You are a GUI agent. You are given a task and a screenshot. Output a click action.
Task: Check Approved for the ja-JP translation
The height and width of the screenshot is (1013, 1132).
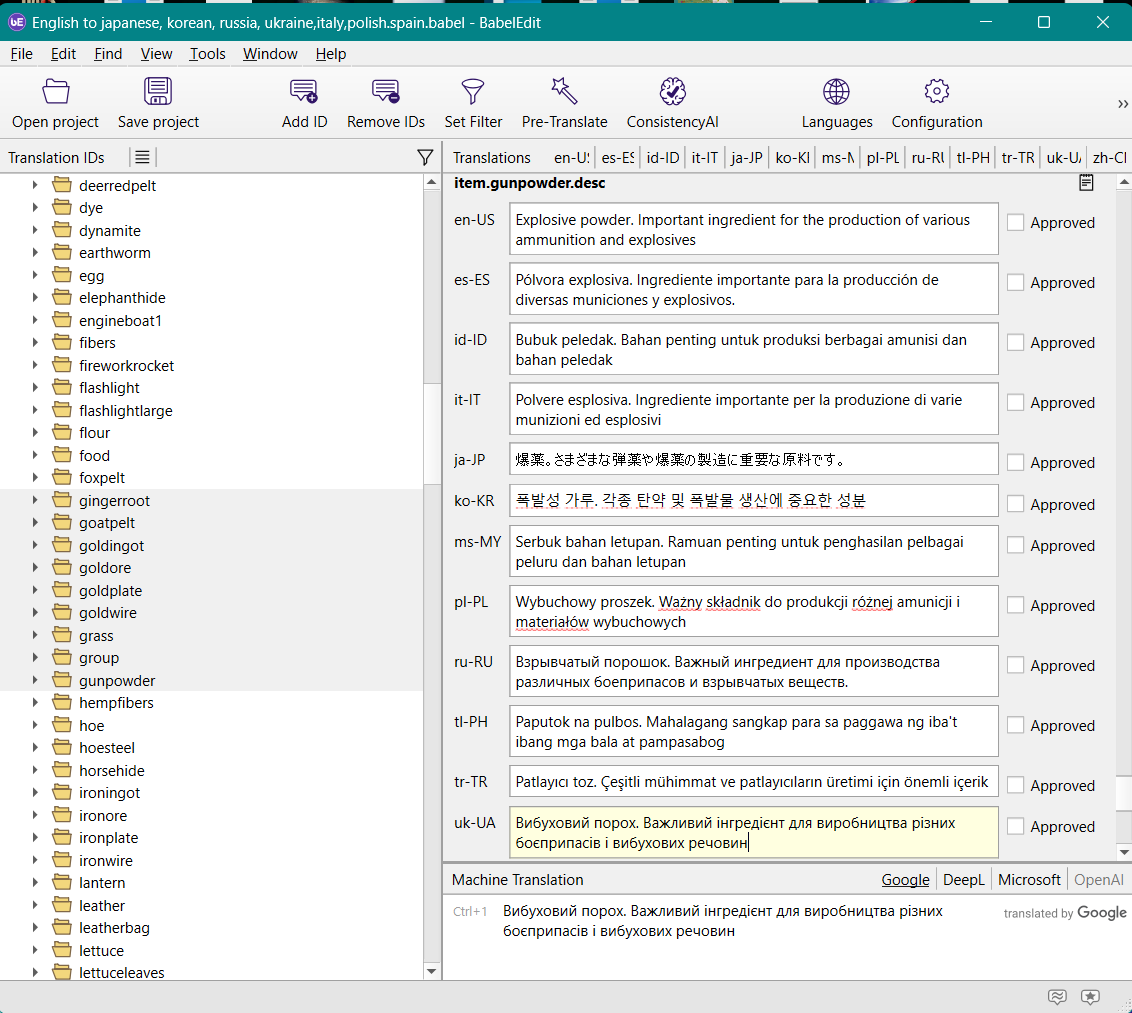[x=1015, y=463]
